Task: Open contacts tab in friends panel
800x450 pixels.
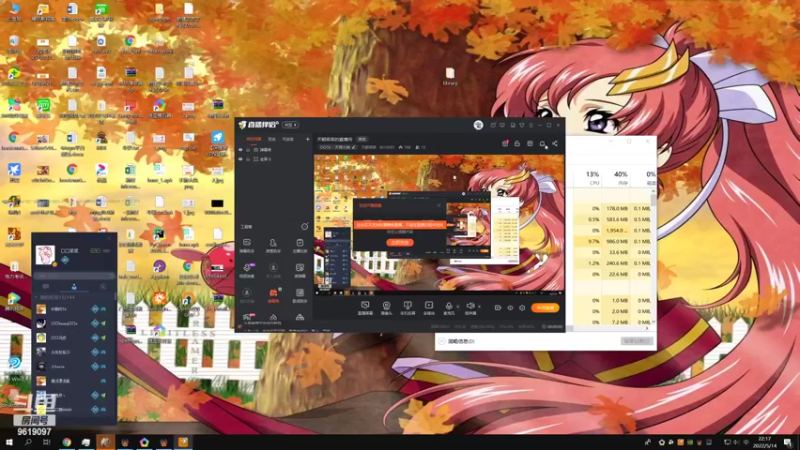Action: point(74,287)
